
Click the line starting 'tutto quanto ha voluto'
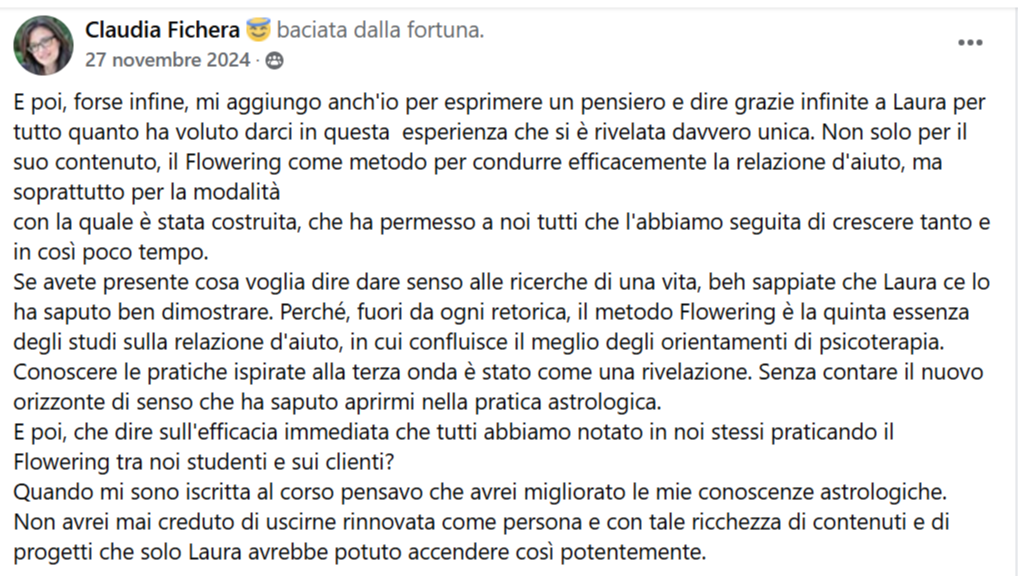(490, 133)
